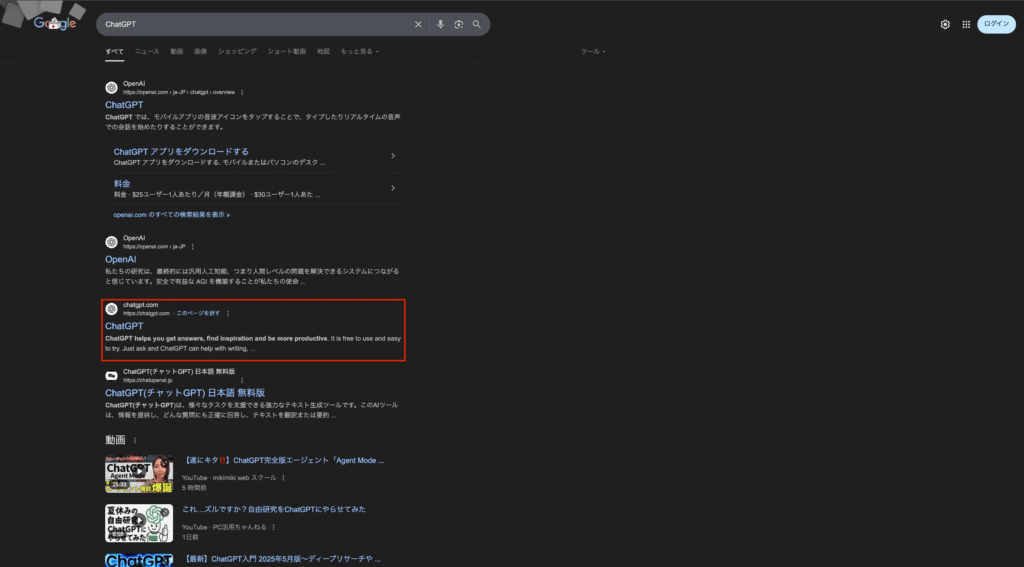The height and width of the screenshot is (567, 1024).
Task: Select the すべて tab
Action: [114, 51]
